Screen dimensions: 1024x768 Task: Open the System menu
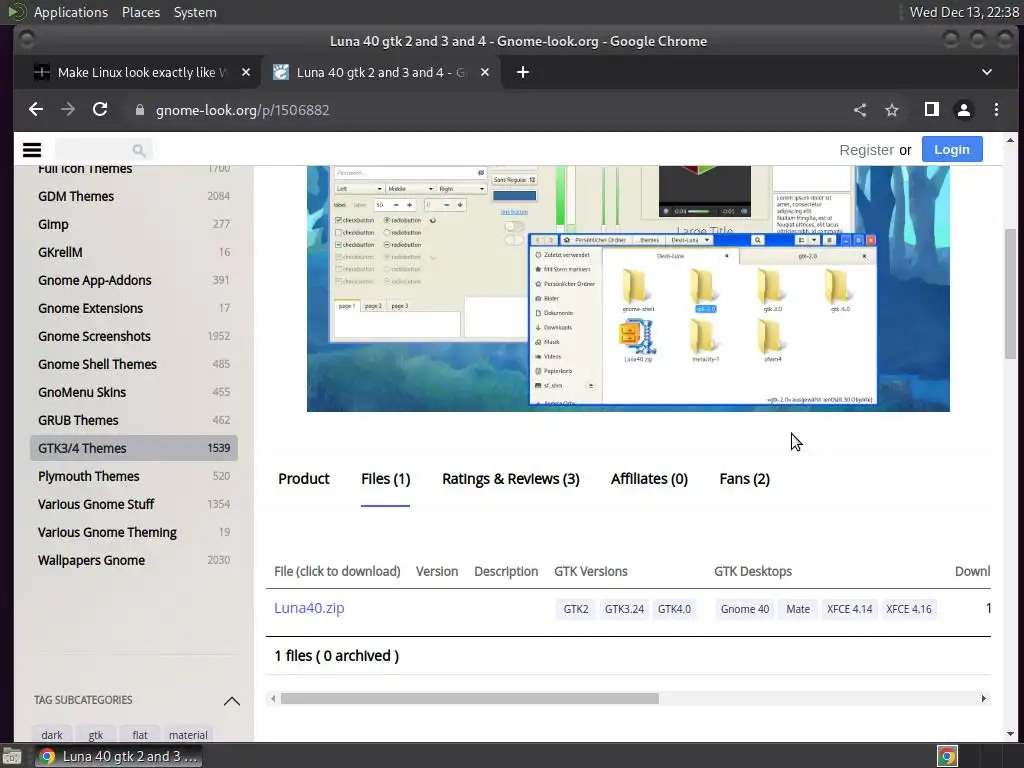coord(195,12)
